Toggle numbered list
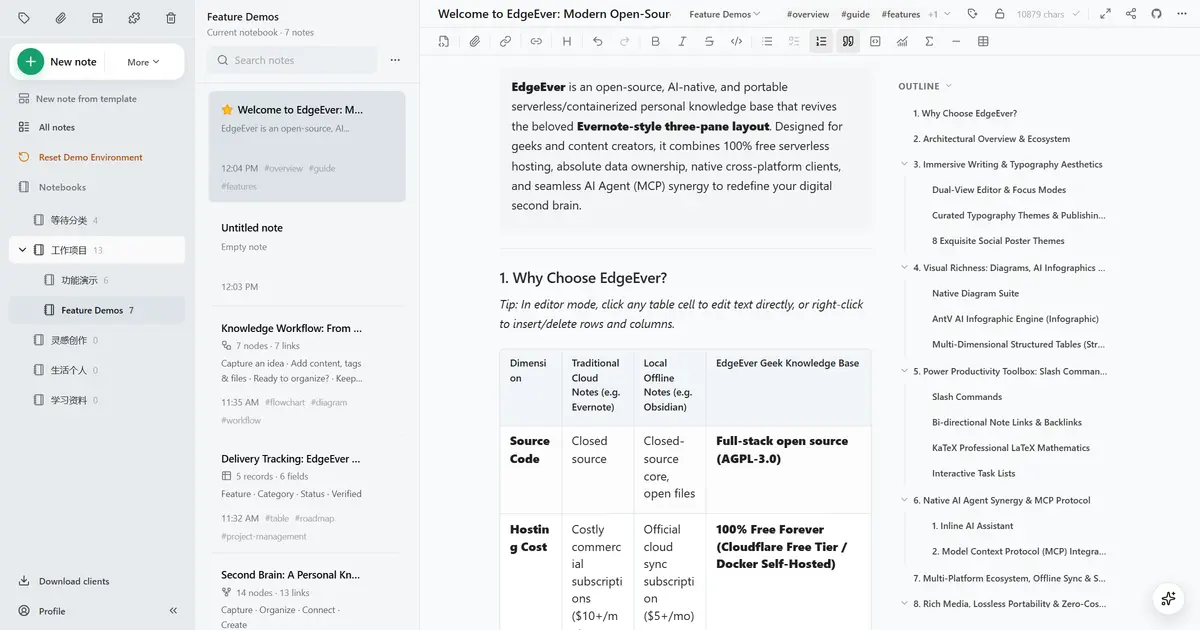The image size is (1200, 630). point(821,41)
